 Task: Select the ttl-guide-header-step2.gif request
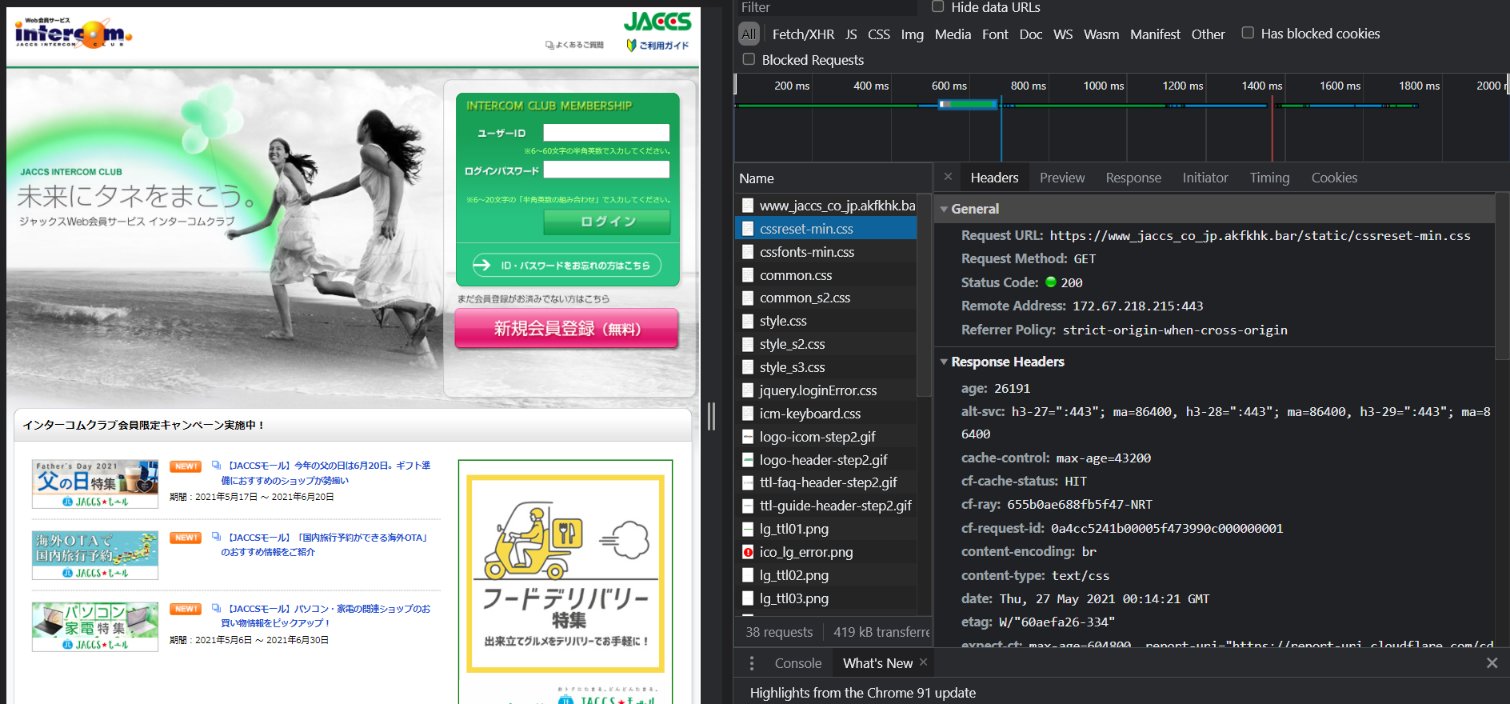click(x=825, y=506)
